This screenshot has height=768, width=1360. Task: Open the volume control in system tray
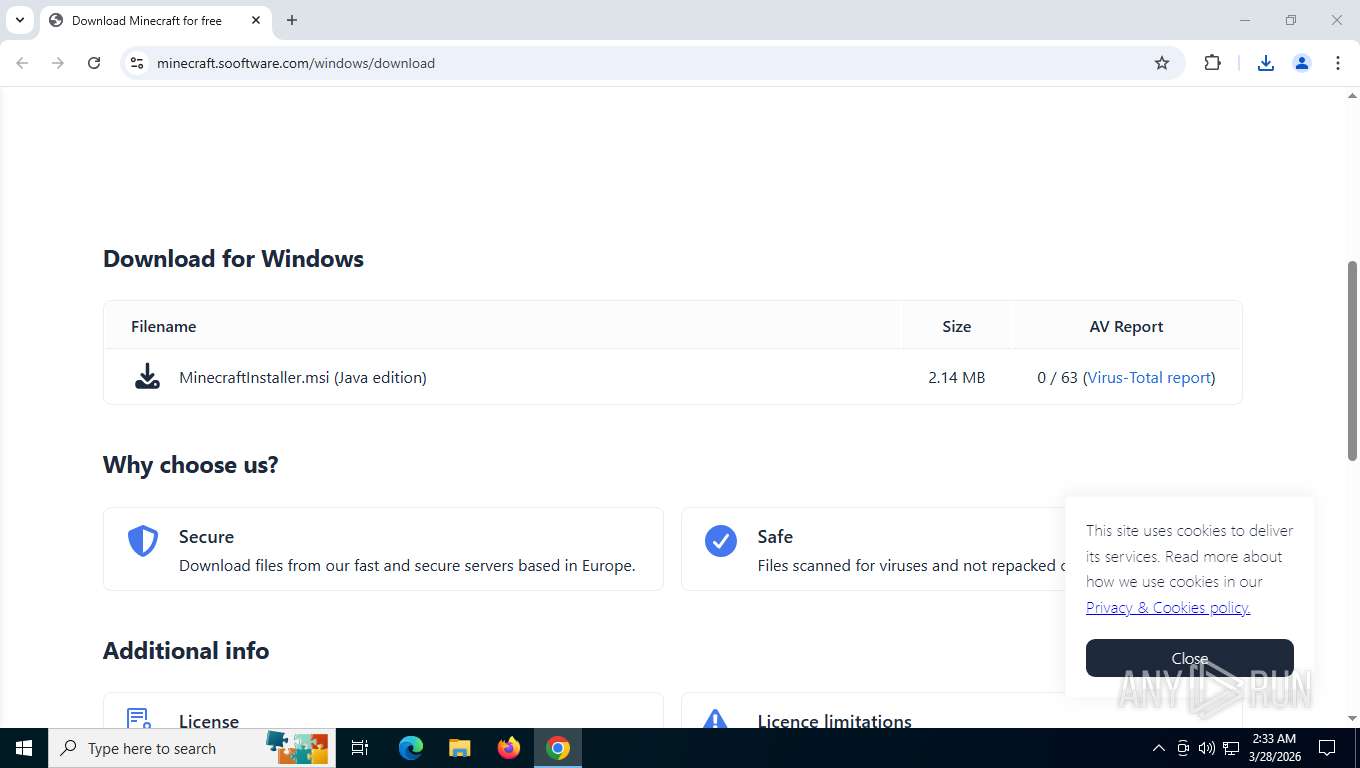[1206, 748]
